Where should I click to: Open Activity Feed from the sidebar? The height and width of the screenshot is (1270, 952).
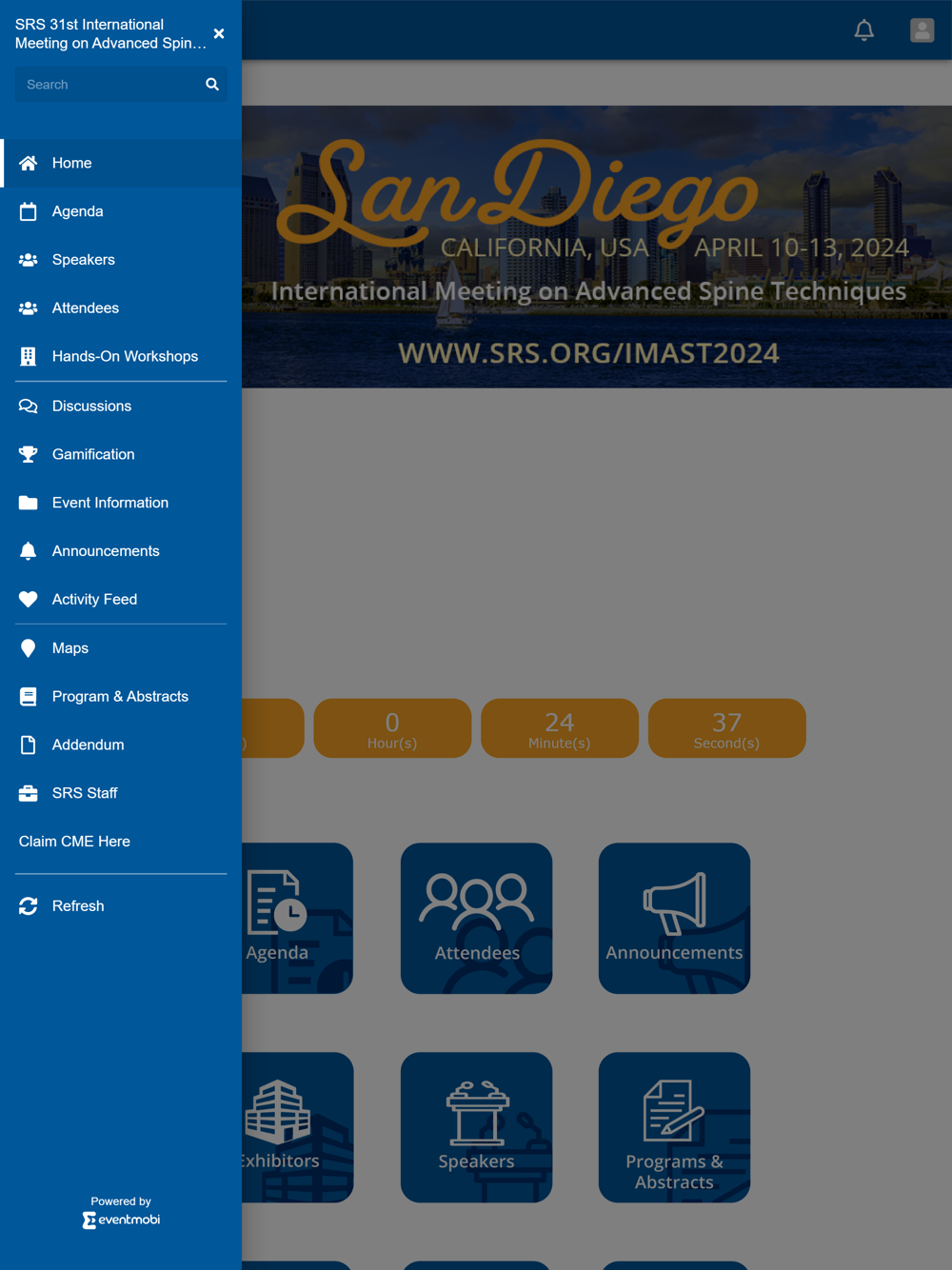(x=121, y=600)
